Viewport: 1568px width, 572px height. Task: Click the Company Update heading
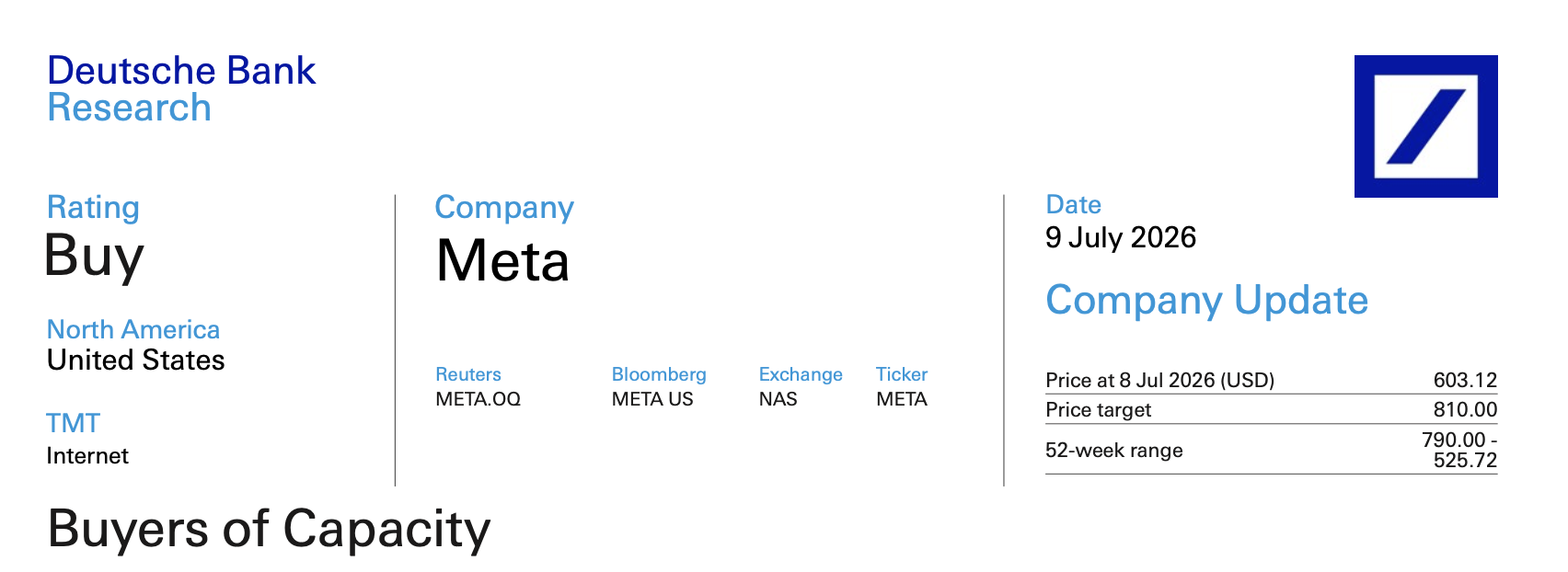(1207, 301)
